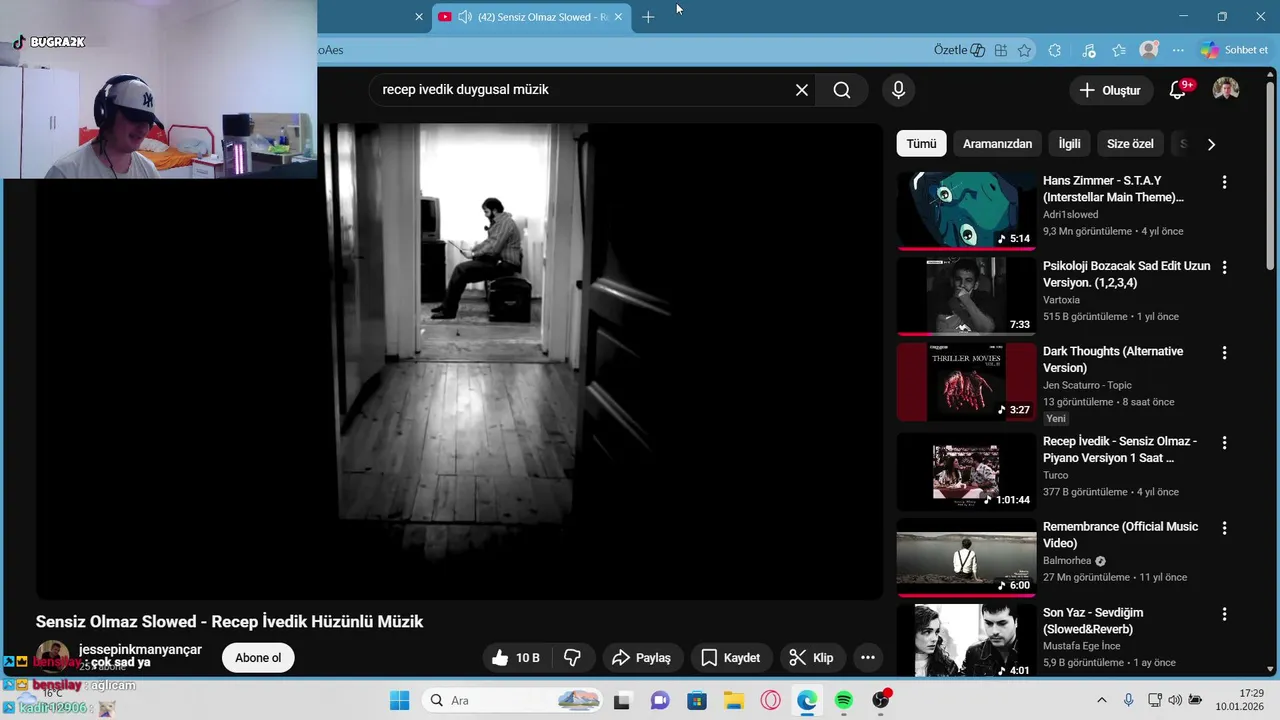Click Turco channel name

[x=1055, y=476]
